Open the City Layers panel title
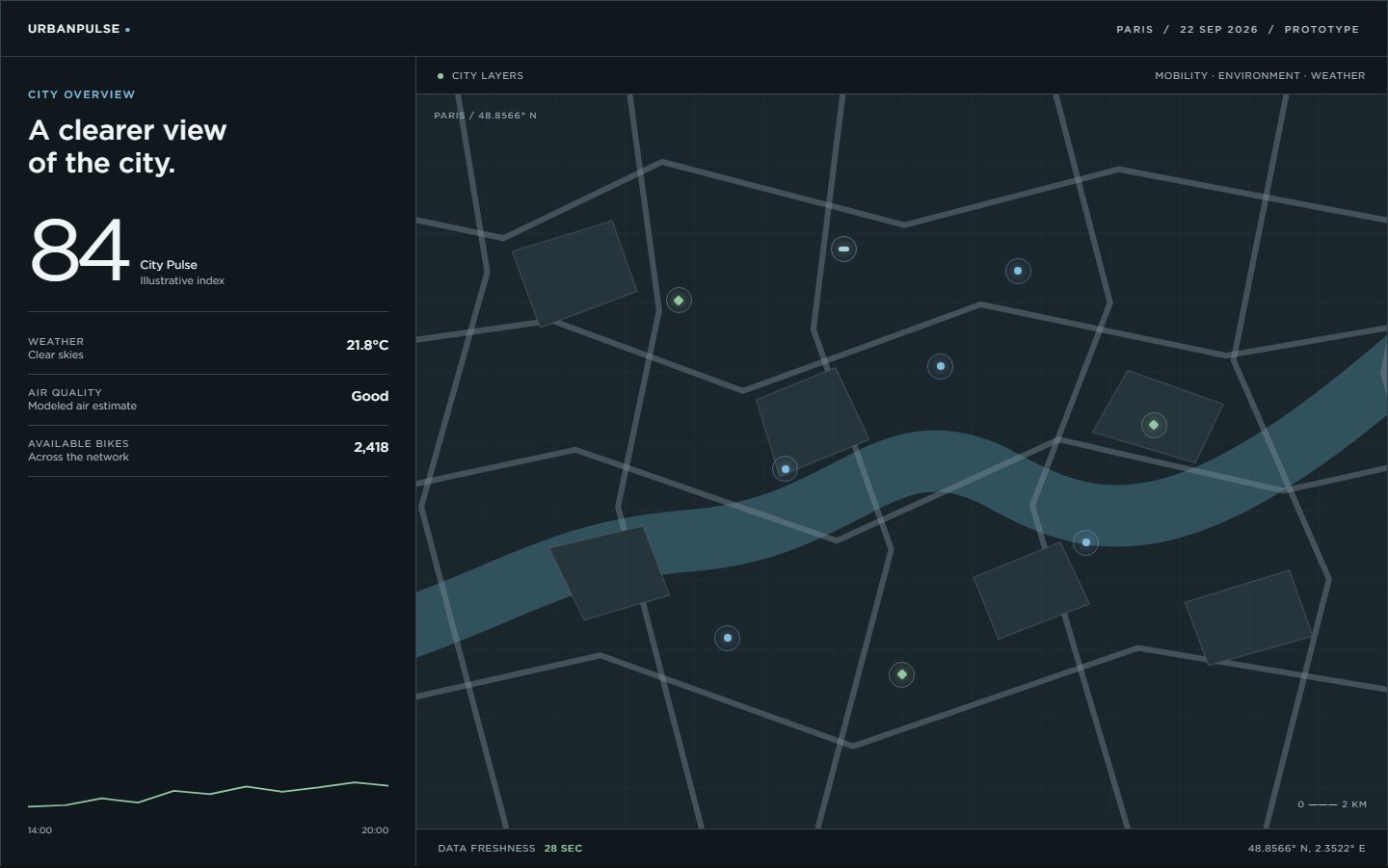The image size is (1388, 868). point(488,76)
